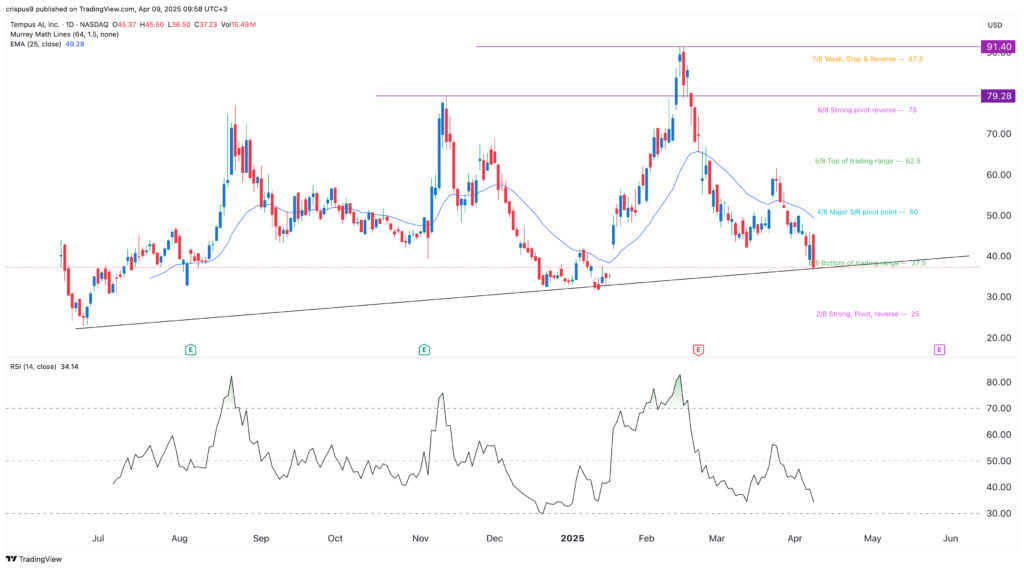Click the Mar label on time axis

[x=717, y=538]
